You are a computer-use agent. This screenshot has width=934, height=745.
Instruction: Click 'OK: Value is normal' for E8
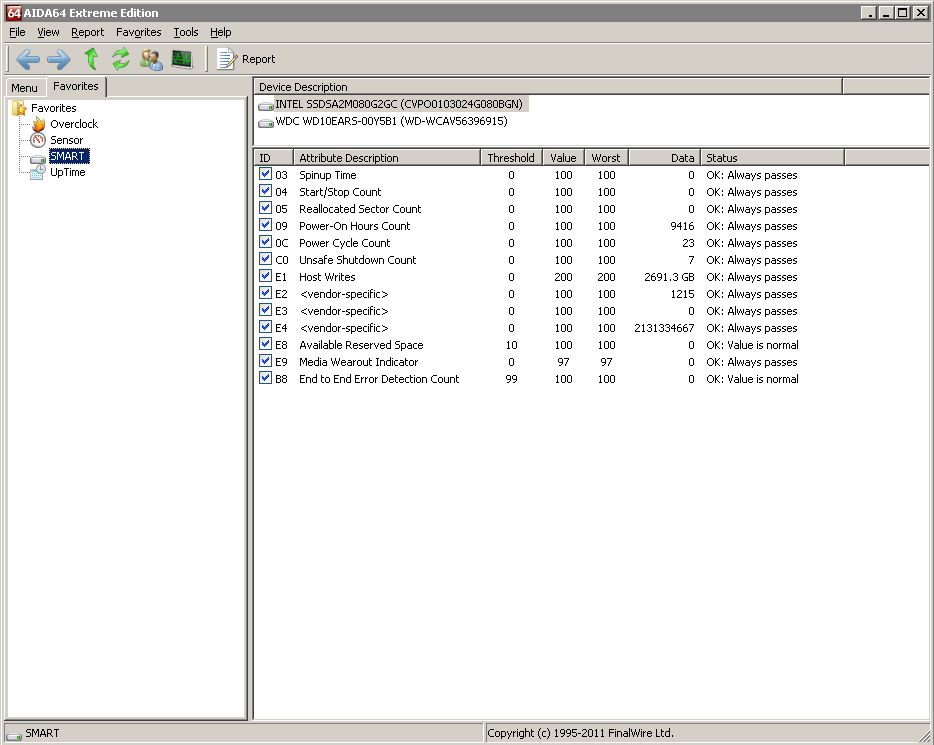pos(752,345)
